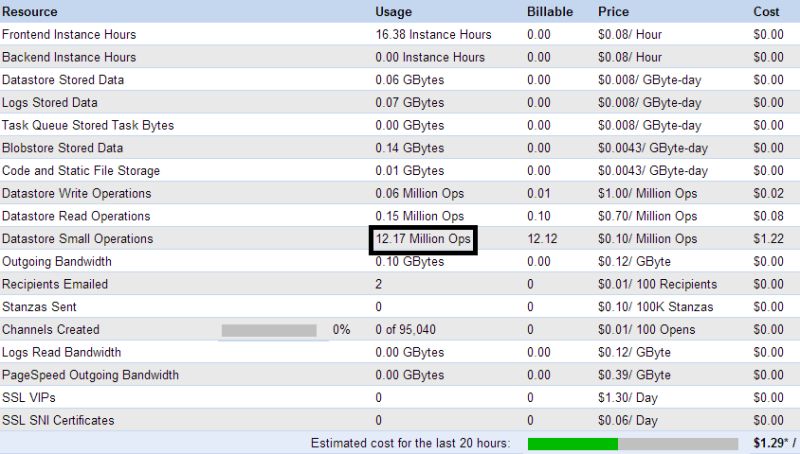Select the Frontend Instance Hours row label

point(69,35)
